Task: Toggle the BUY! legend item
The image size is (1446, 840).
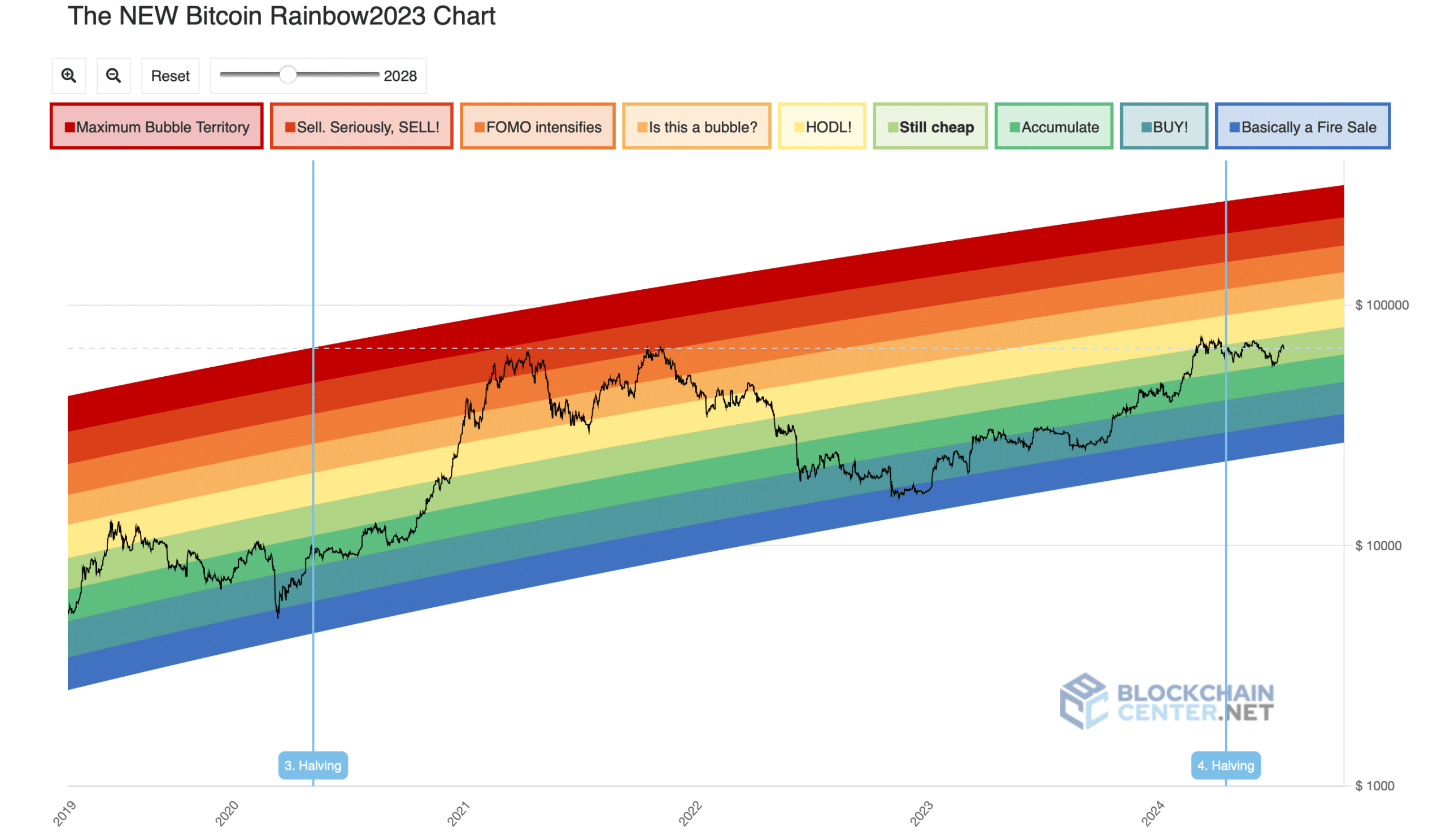Action: tap(1164, 126)
